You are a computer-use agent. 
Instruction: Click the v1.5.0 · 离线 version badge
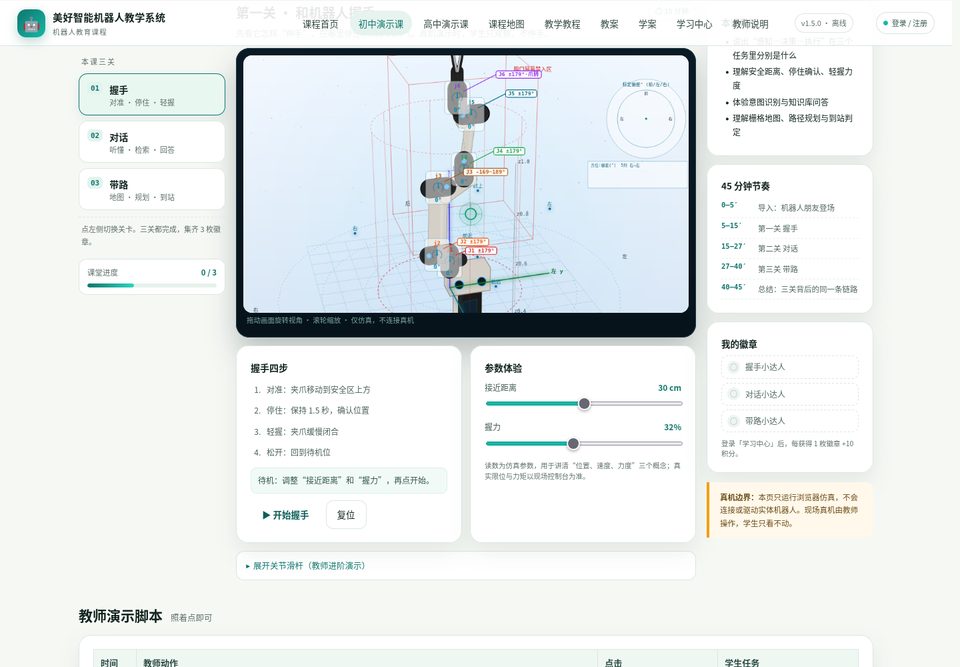pyautogui.click(x=823, y=23)
